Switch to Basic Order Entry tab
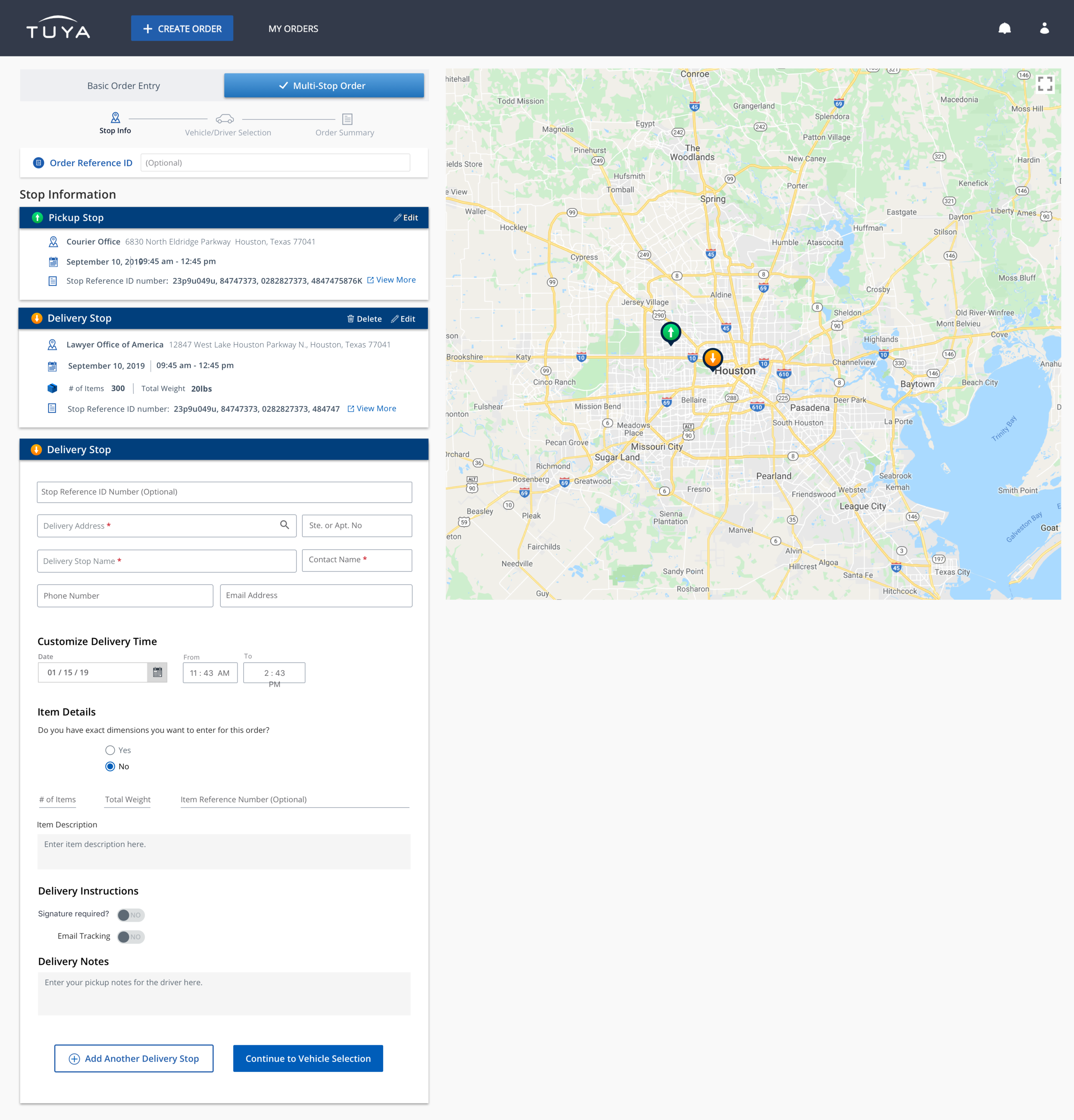Image resolution: width=1074 pixels, height=1120 pixels. (123, 86)
